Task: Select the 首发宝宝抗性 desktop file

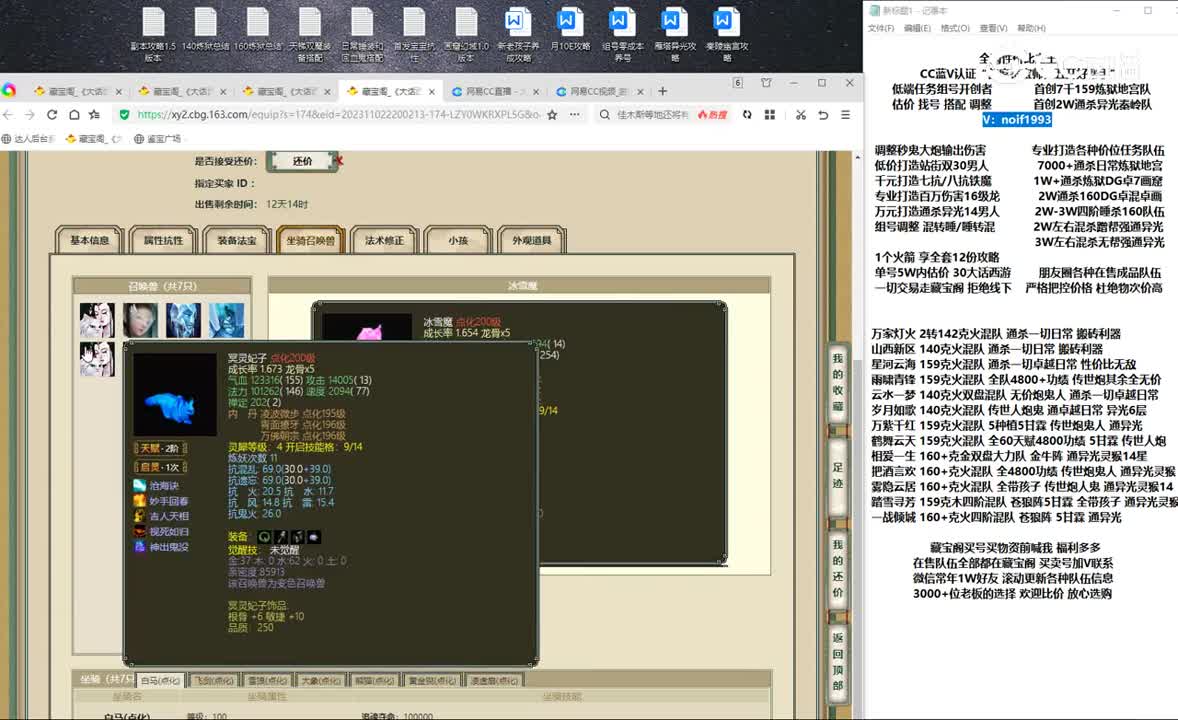Action: click(x=414, y=34)
